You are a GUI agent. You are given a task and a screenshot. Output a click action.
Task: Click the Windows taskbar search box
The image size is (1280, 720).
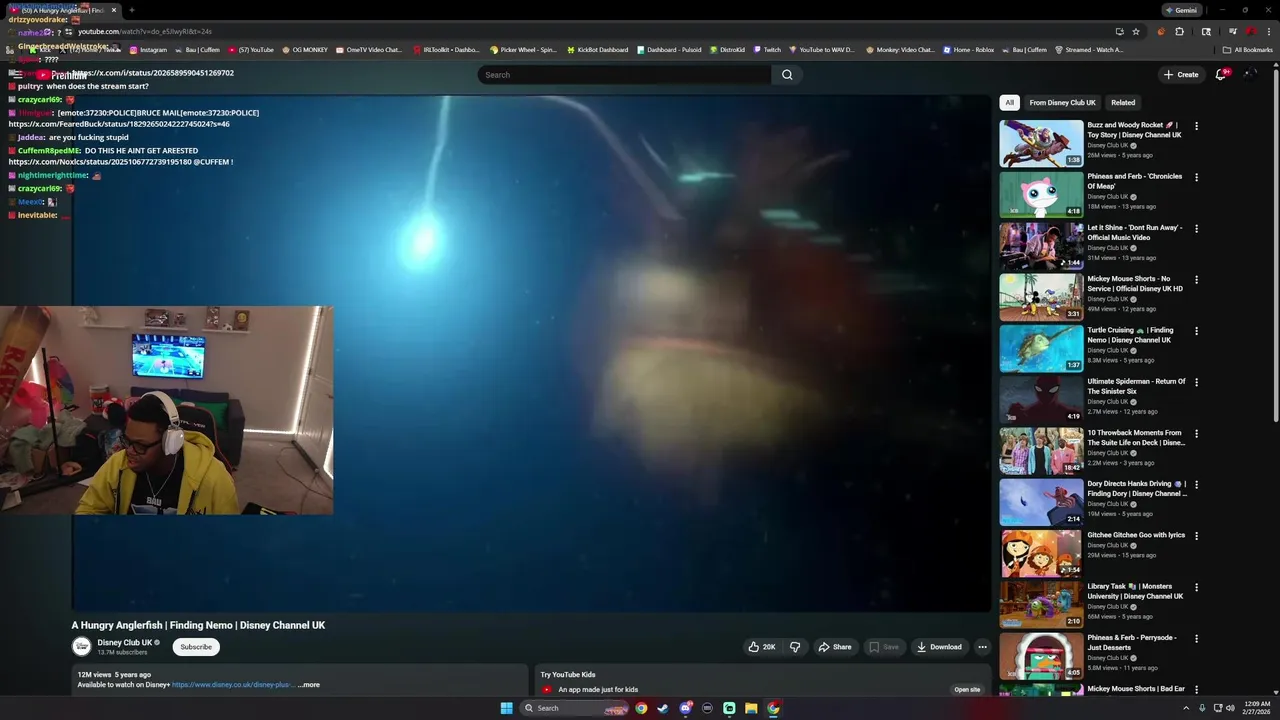pyautogui.click(x=575, y=708)
